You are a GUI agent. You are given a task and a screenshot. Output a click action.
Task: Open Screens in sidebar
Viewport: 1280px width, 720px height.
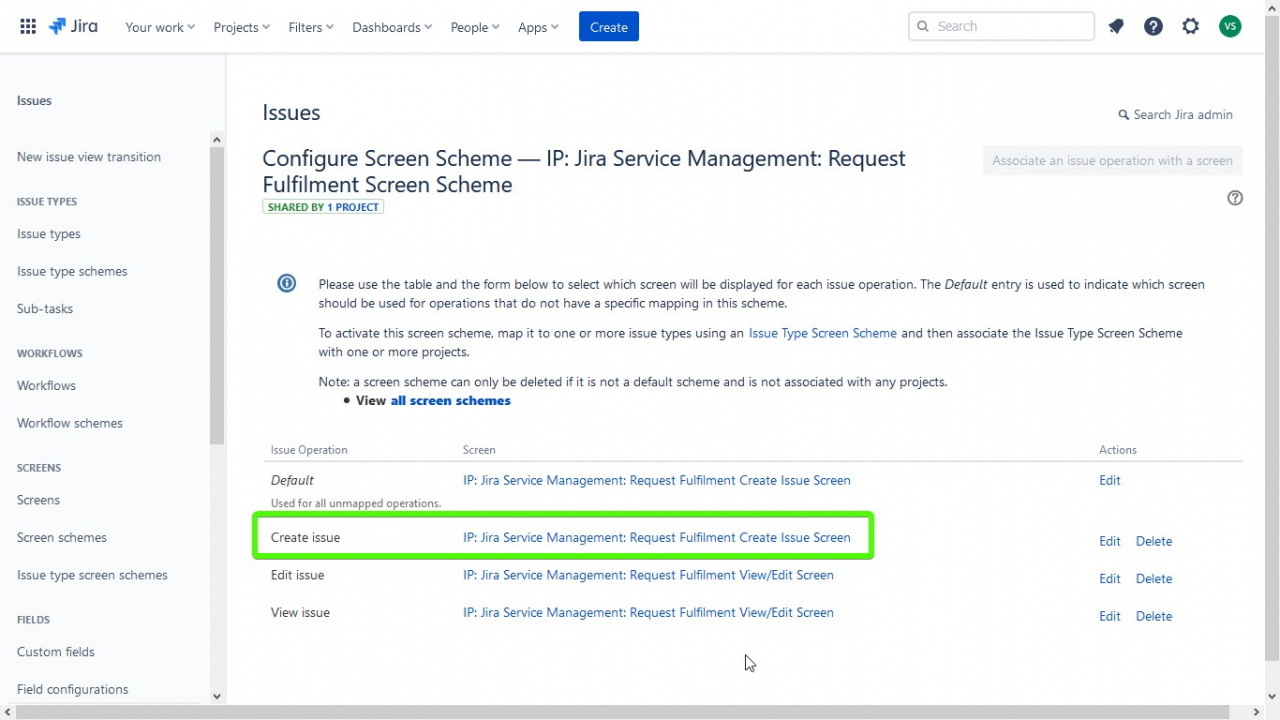(38, 500)
